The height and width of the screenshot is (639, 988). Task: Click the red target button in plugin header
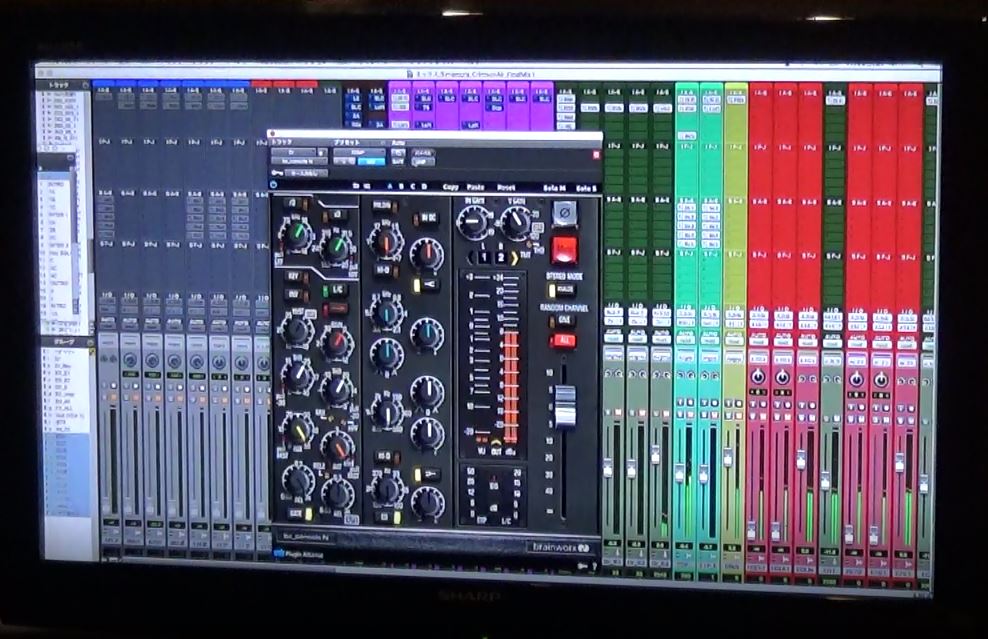595,154
